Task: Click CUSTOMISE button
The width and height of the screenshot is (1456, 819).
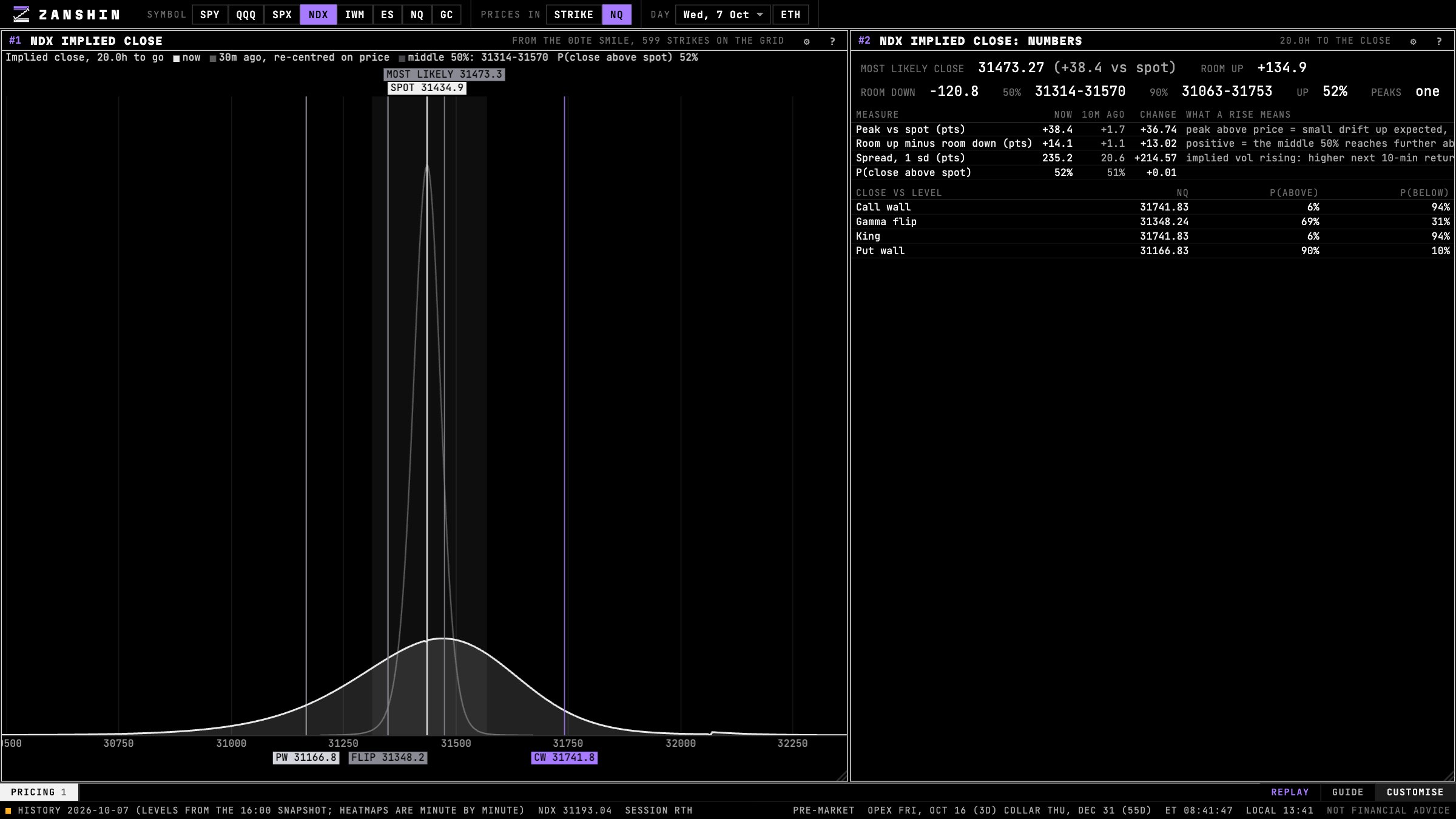Action: [1415, 792]
